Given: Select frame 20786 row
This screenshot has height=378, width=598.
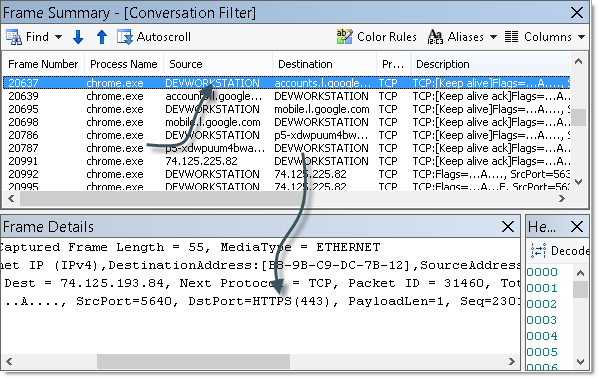Looking at the screenshot, I should 287,135.
